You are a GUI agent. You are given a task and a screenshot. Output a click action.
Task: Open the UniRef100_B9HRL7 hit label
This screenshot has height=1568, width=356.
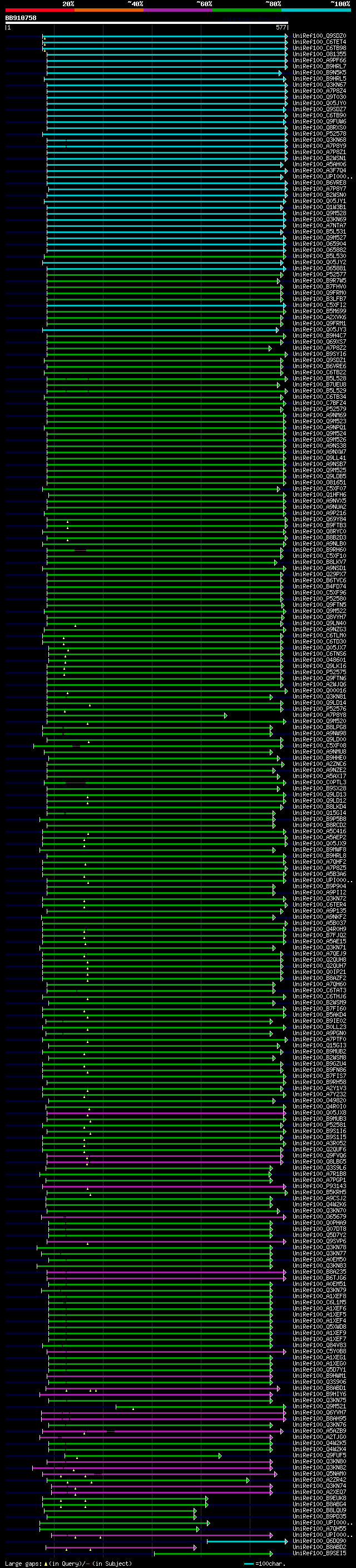319,66
